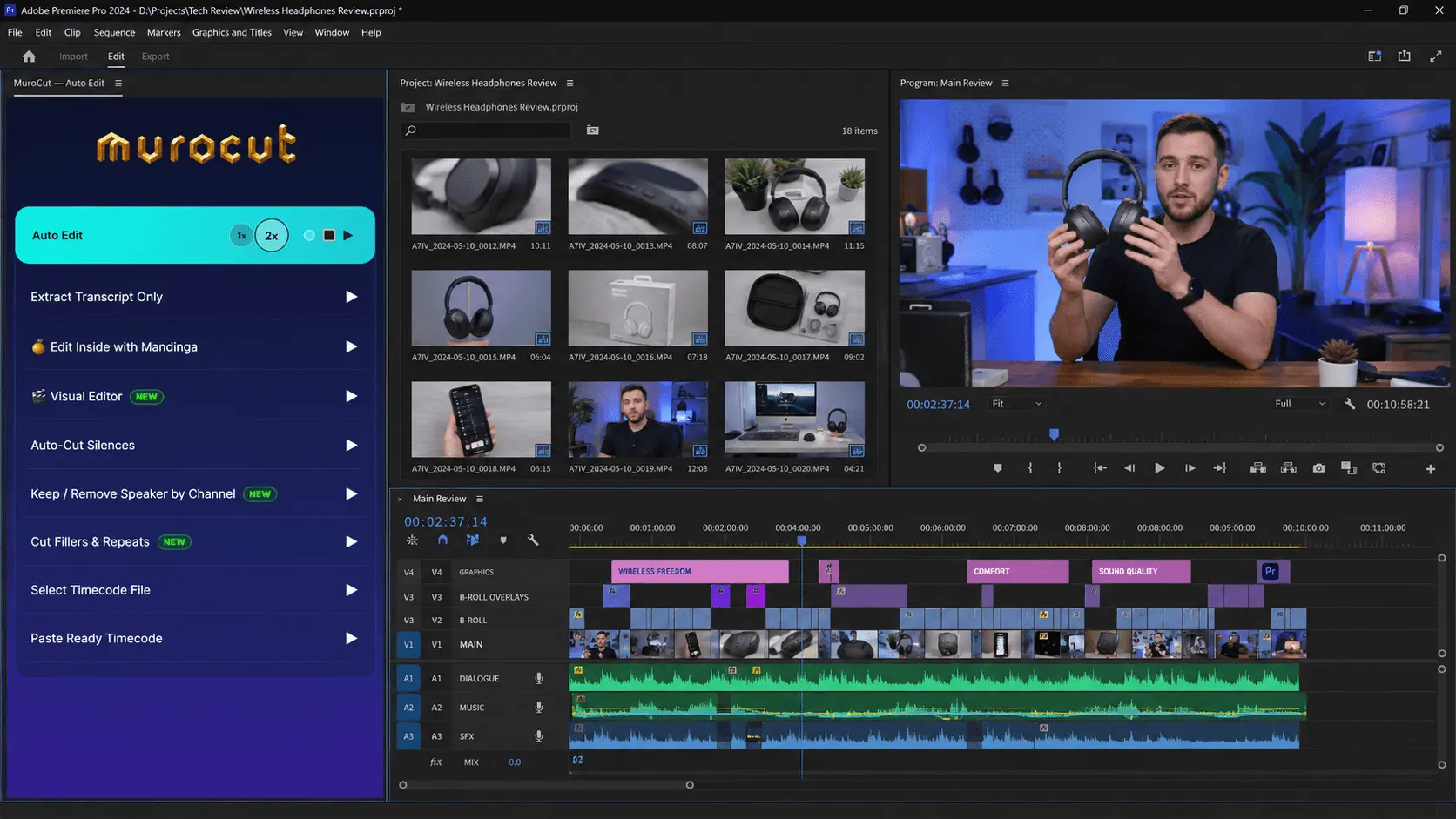This screenshot has width=1456, height=819.
Task: Click the Quick Export share icon
Action: pyautogui.click(x=1405, y=56)
